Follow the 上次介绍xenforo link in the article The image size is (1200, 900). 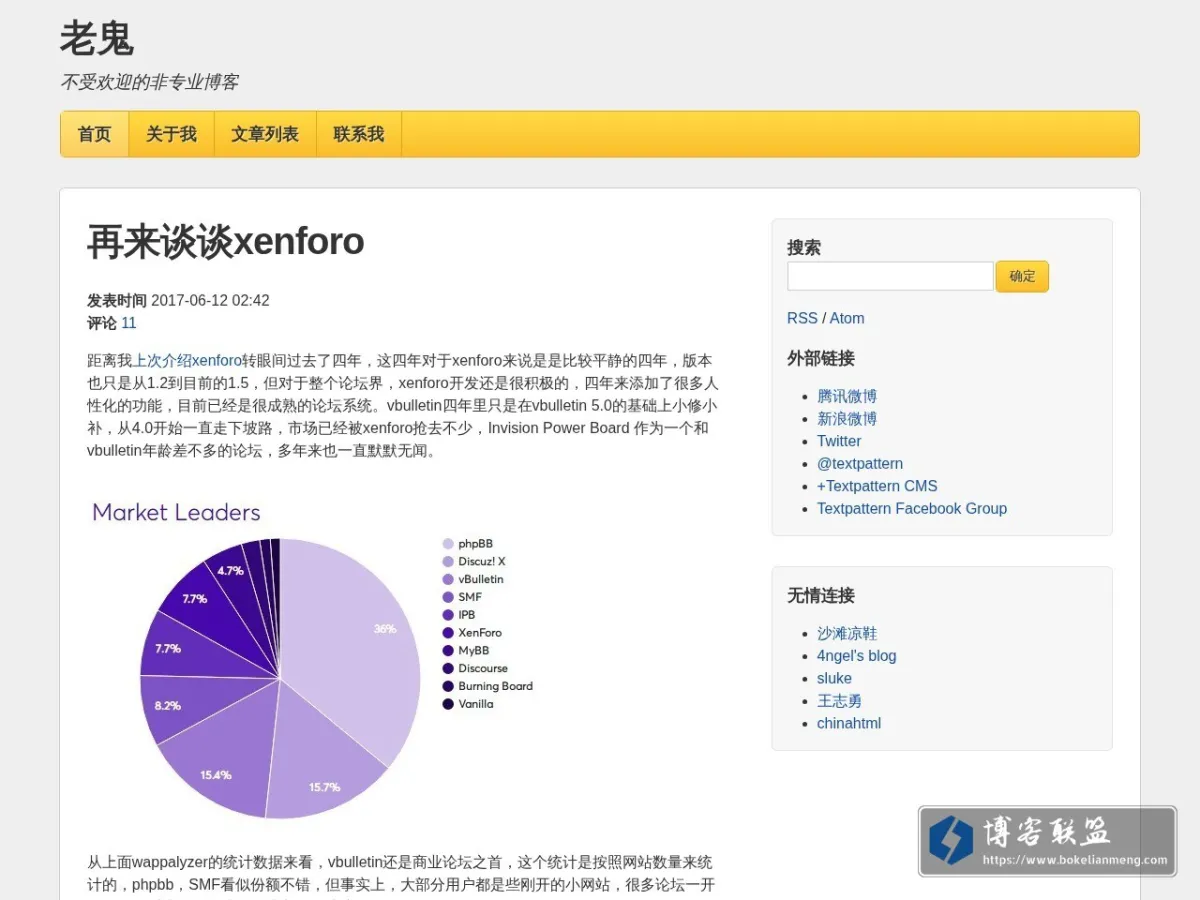[187, 361]
